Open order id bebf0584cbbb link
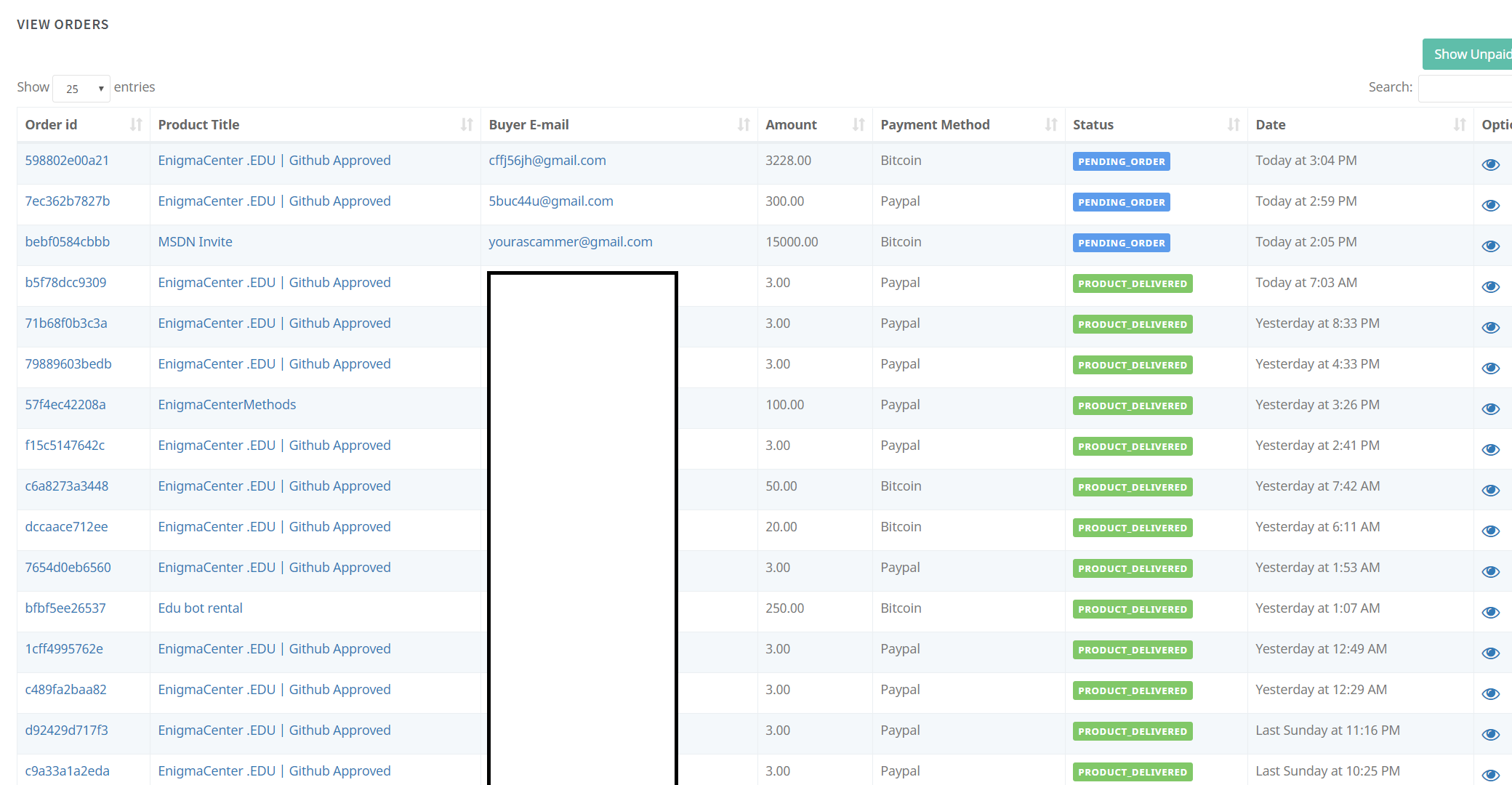 click(68, 242)
